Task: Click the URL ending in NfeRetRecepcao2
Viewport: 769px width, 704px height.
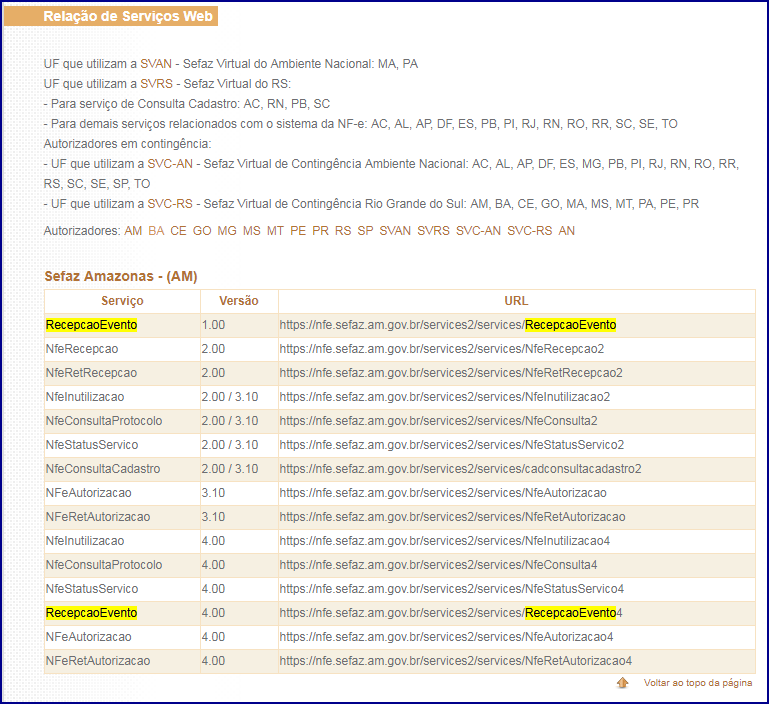Action: 451,373
